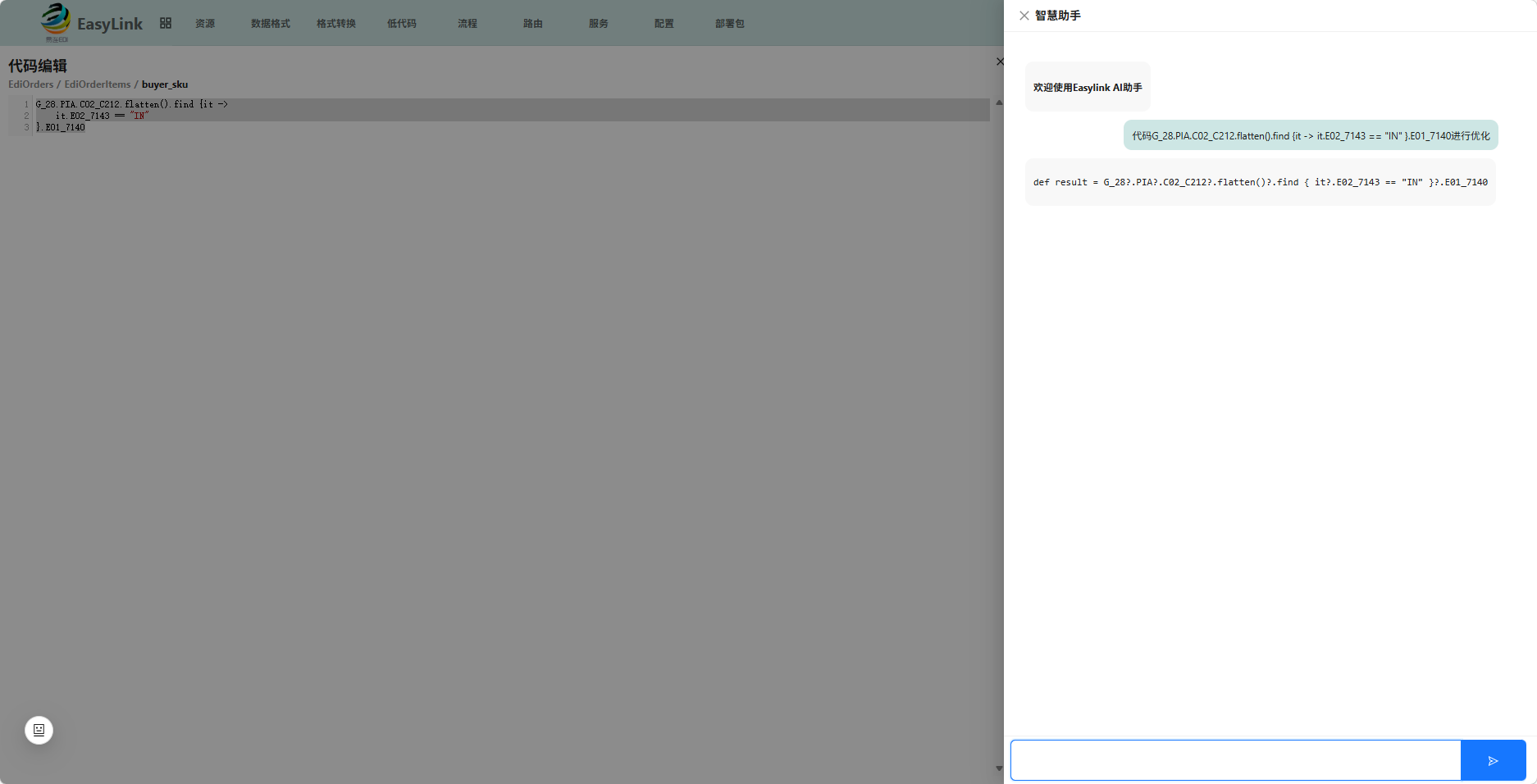Open the 格式转换 menu
1537x784 pixels.
point(336,24)
